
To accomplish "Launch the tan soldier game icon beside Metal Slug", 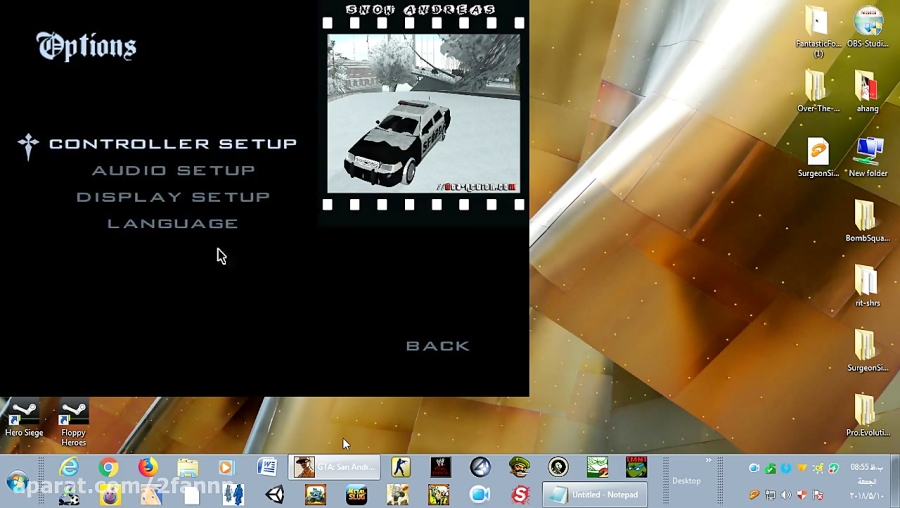I will point(397,495).
